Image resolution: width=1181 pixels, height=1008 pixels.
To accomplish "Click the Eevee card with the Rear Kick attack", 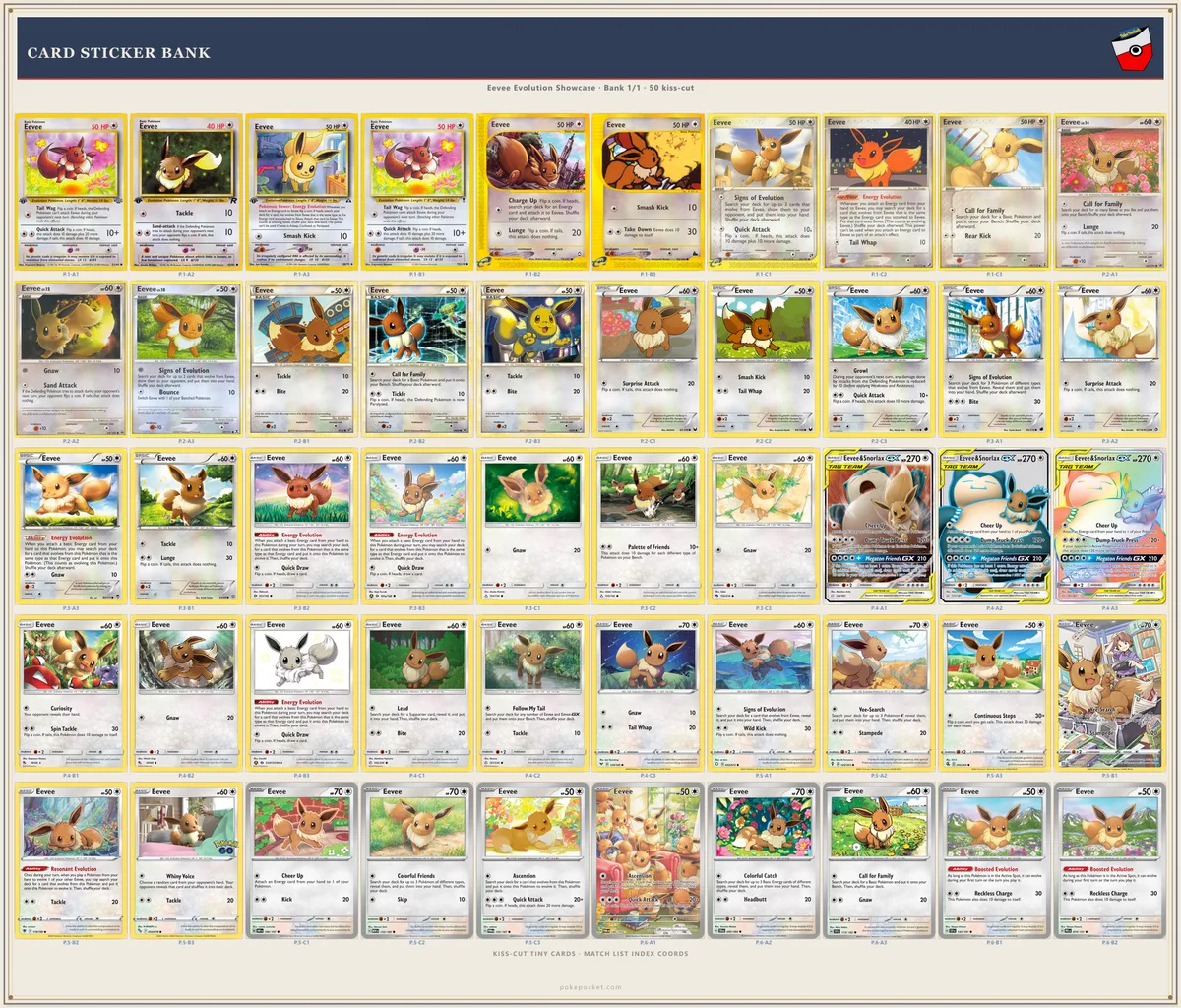I will tap(994, 192).
